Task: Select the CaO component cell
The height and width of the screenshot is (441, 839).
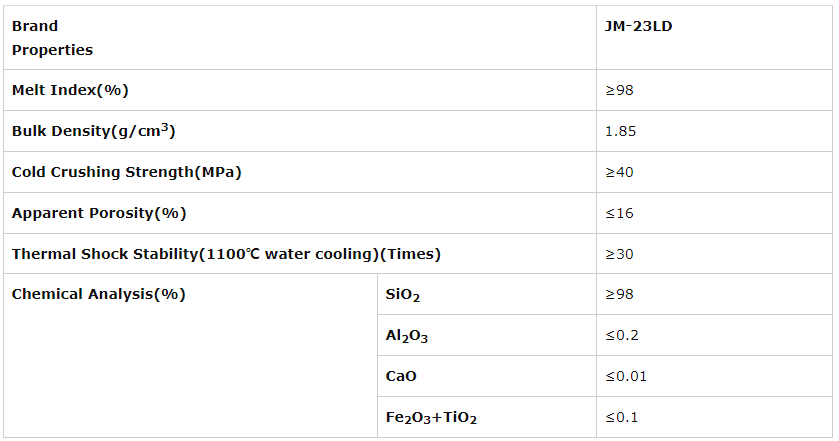Action: point(401,376)
